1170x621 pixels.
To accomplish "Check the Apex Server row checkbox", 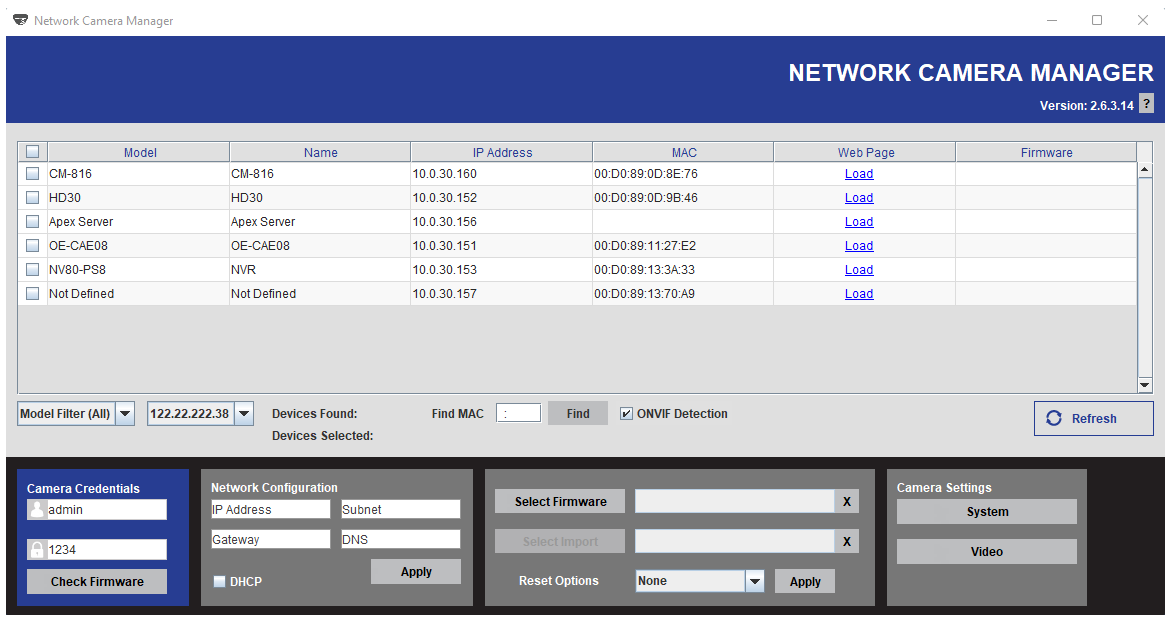I will [33, 222].
